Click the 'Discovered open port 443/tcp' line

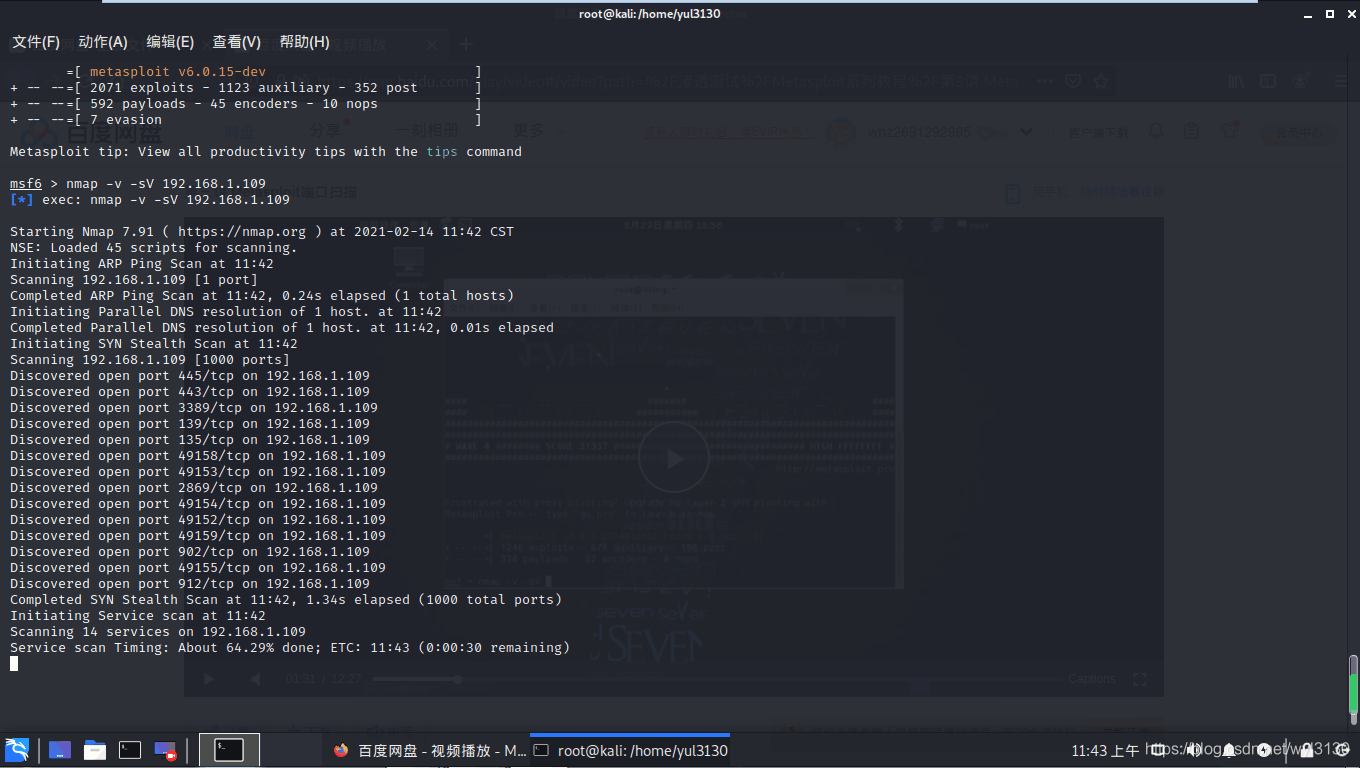pyautogui.click(x=190, y=392)
